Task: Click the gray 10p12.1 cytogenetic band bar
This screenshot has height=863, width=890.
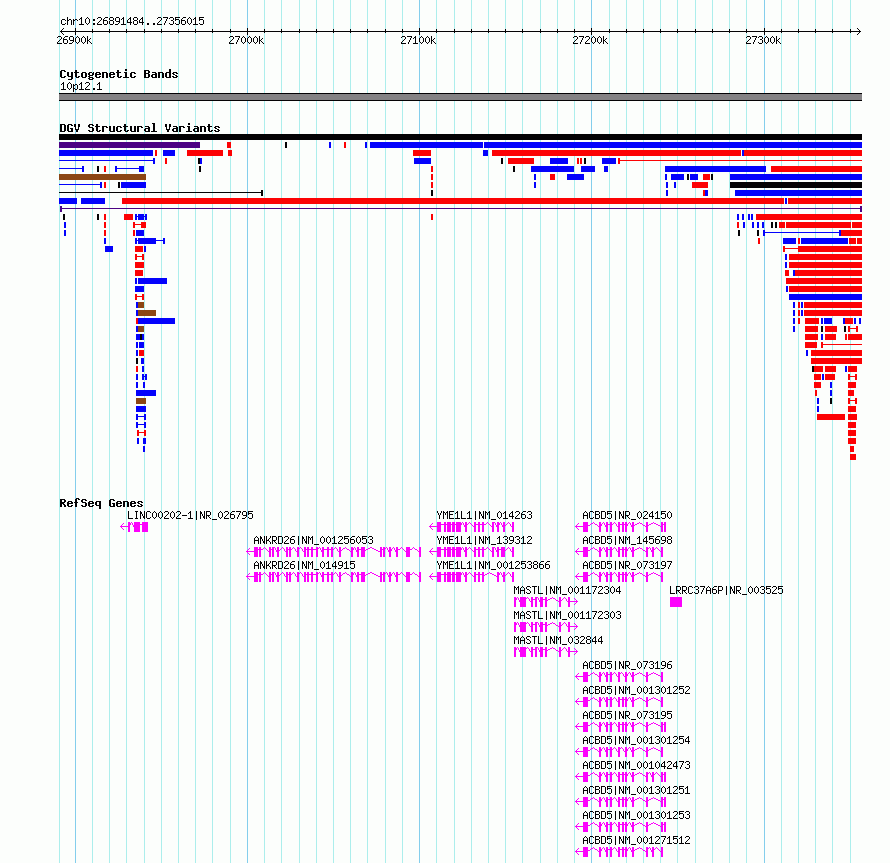Action: (x=460, y=97)
